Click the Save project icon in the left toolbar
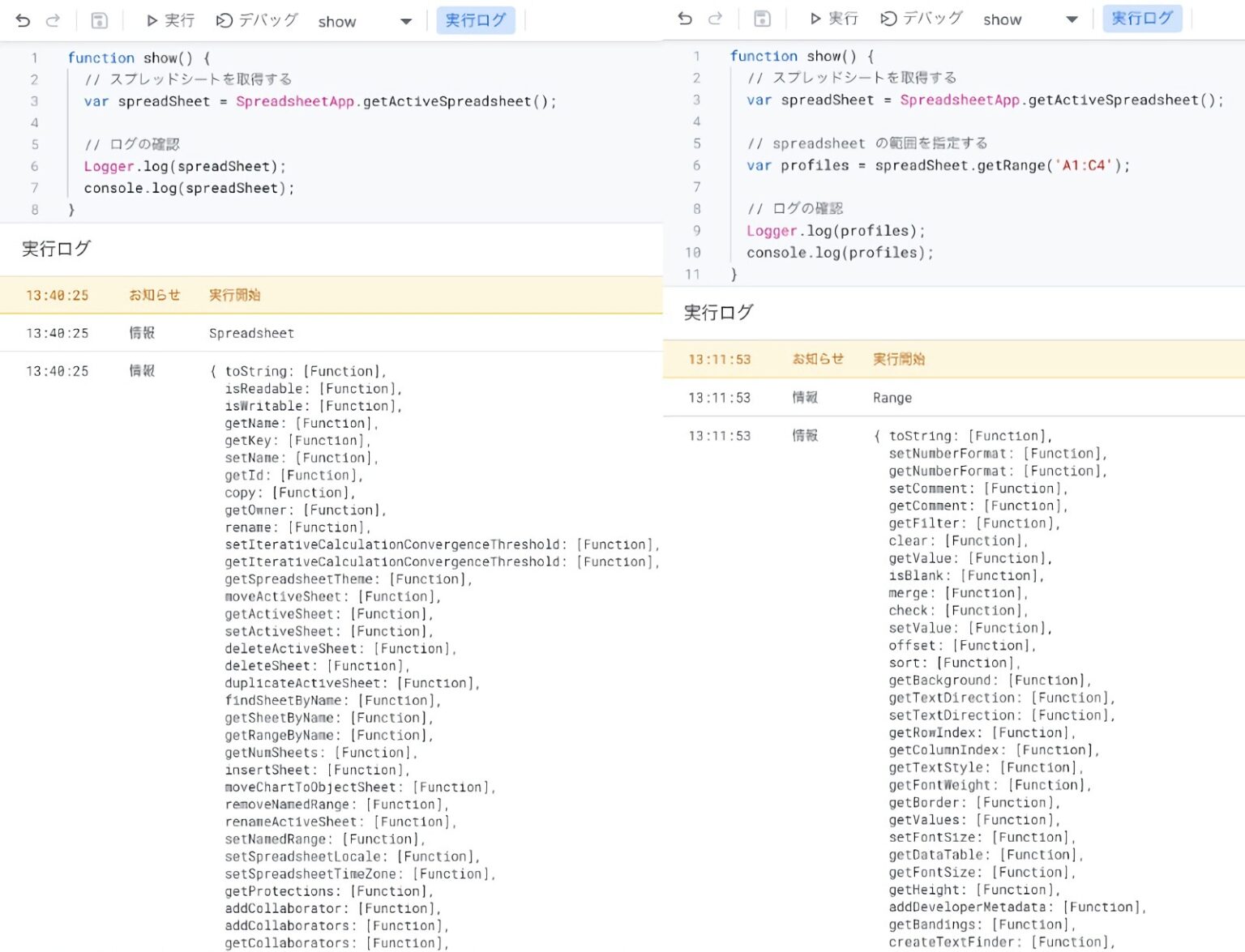This screenshot has height=952, width=1245. [x=98, y=21]
